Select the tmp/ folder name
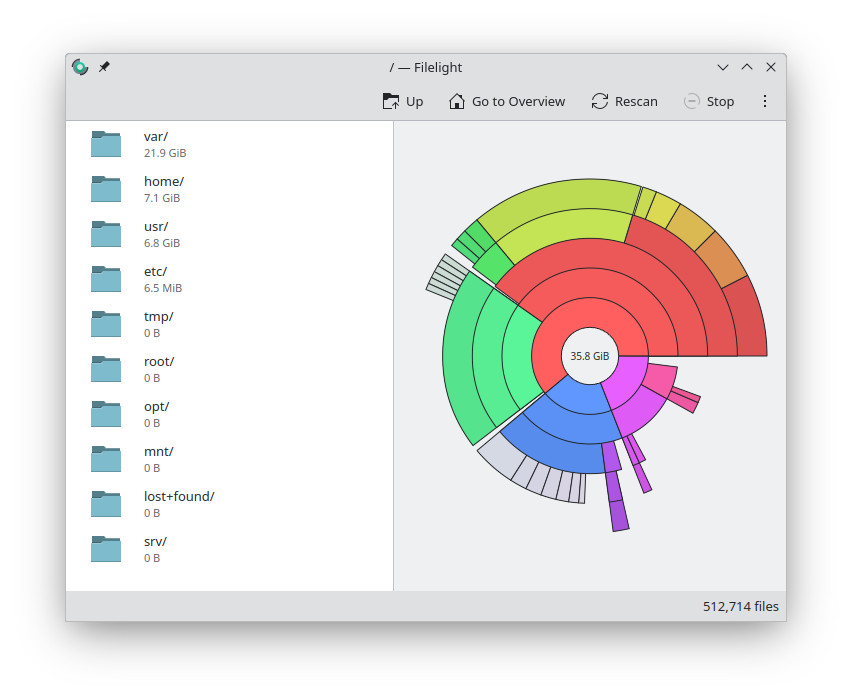The width and height of the screenshot is (853, 700). (x=158, y=317)
